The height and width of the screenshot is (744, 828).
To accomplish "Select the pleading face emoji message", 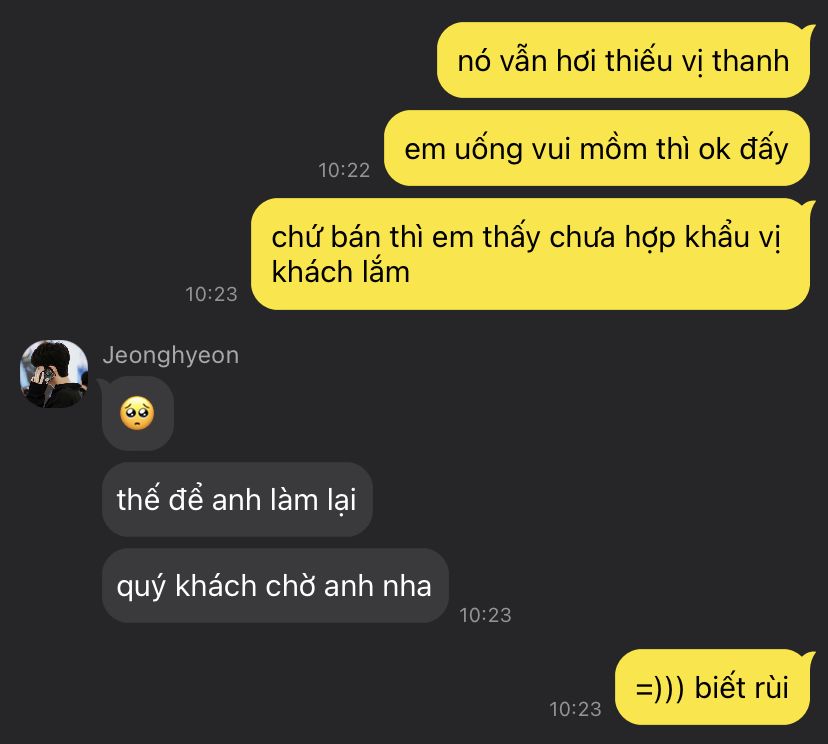I will click(138, 413).
